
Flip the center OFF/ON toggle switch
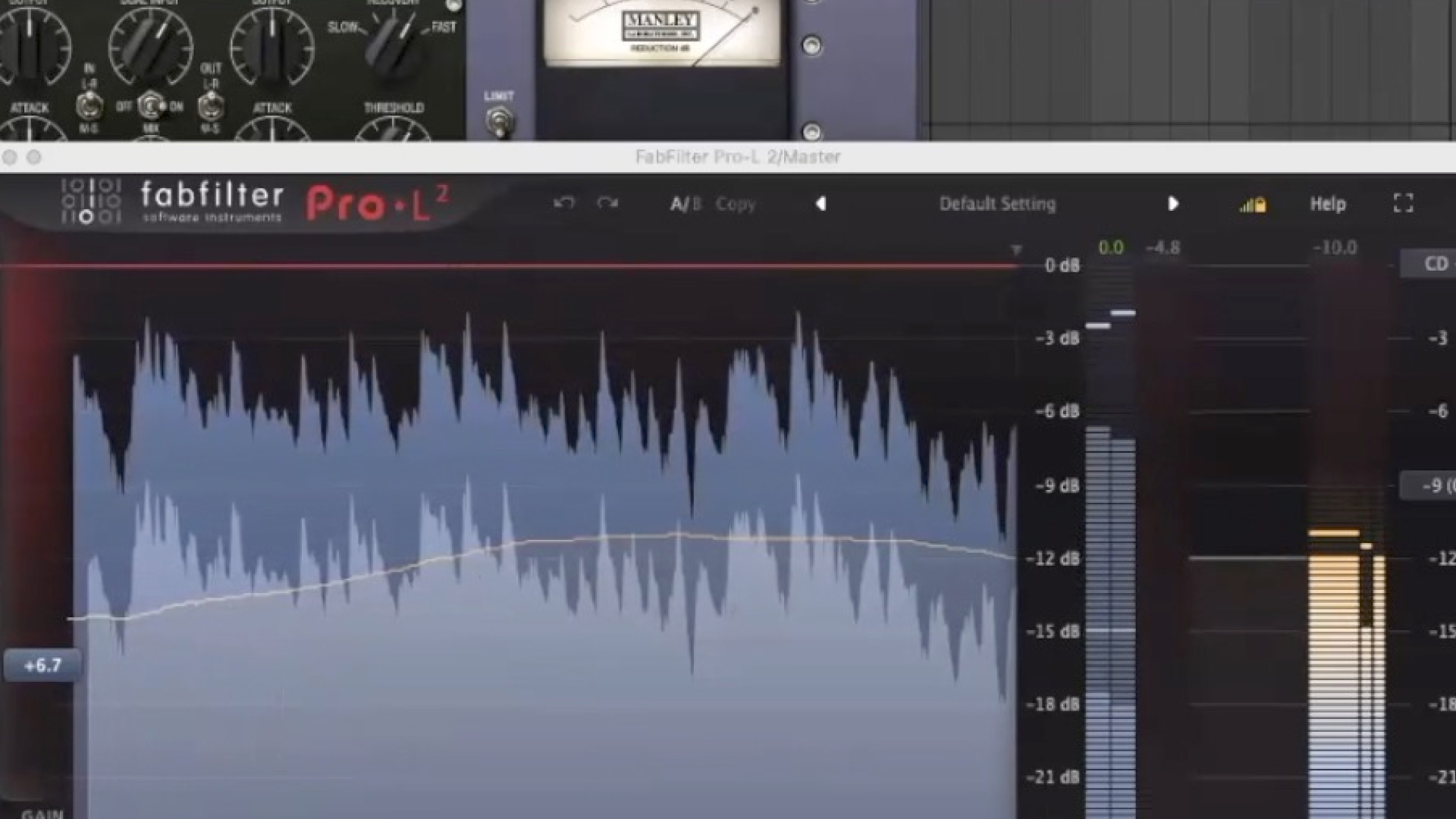click(x=151, y=105)
